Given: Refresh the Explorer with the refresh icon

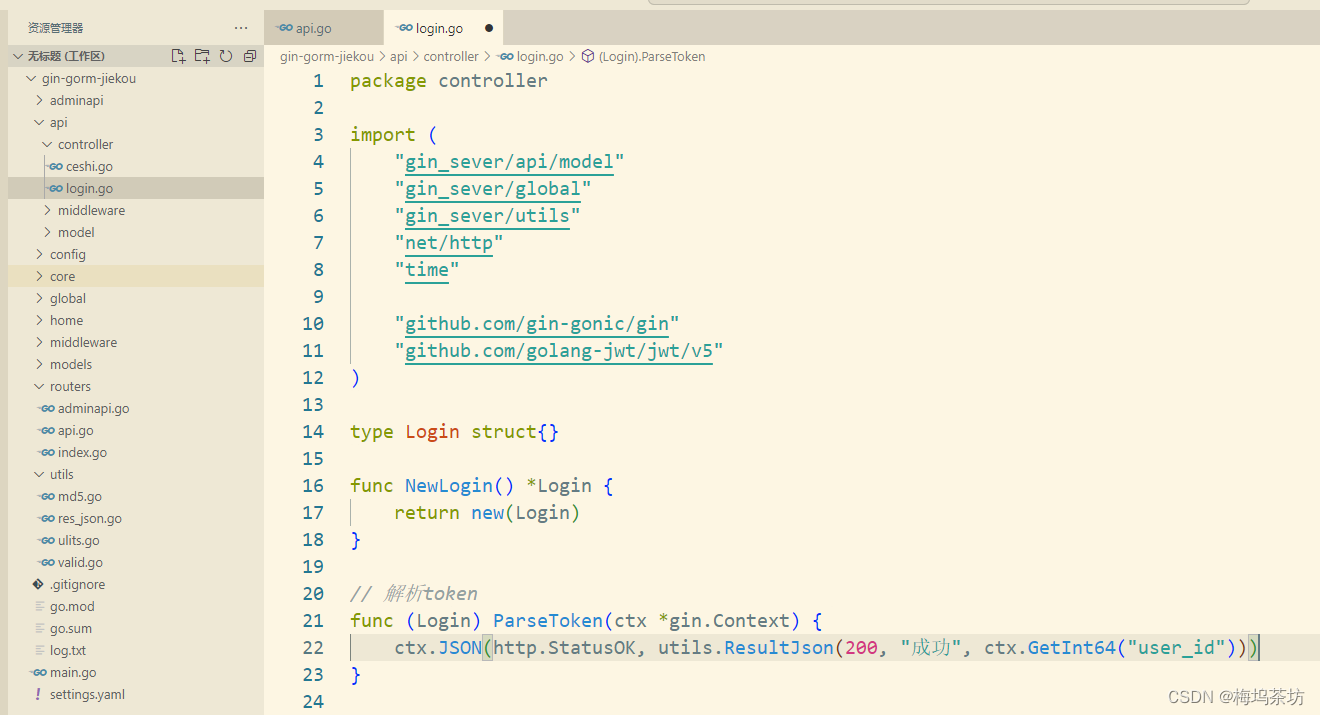Looking at the screenshot, I should 226,57.
